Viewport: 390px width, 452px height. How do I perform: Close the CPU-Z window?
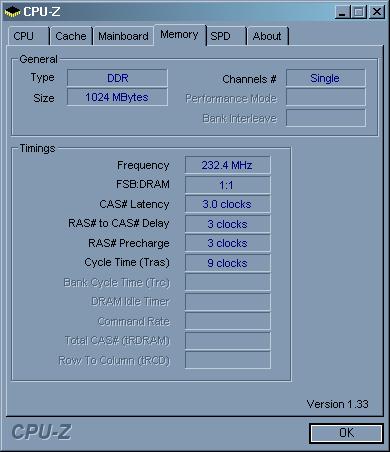(376, 12)
